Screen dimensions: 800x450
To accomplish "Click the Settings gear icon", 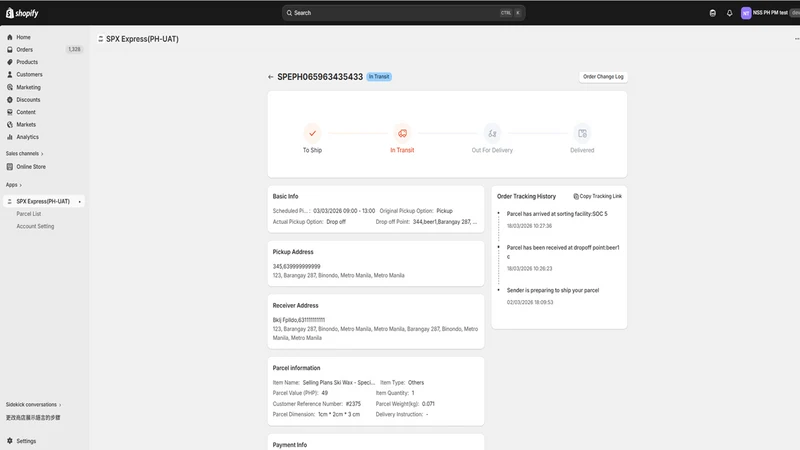I will (10, 441).
